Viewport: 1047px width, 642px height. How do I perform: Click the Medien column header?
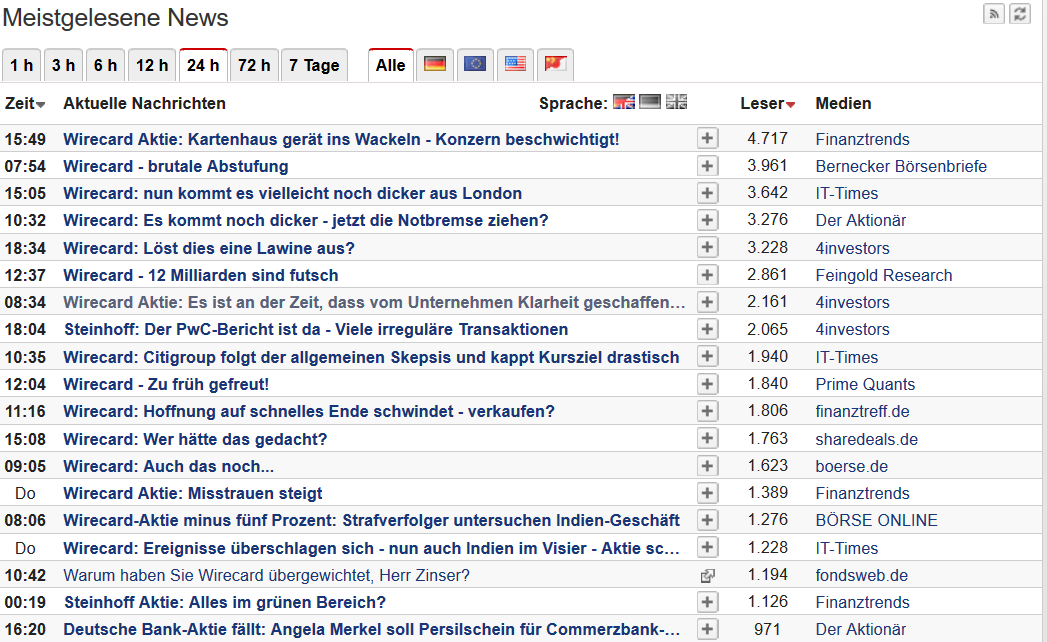coord(843,104)
